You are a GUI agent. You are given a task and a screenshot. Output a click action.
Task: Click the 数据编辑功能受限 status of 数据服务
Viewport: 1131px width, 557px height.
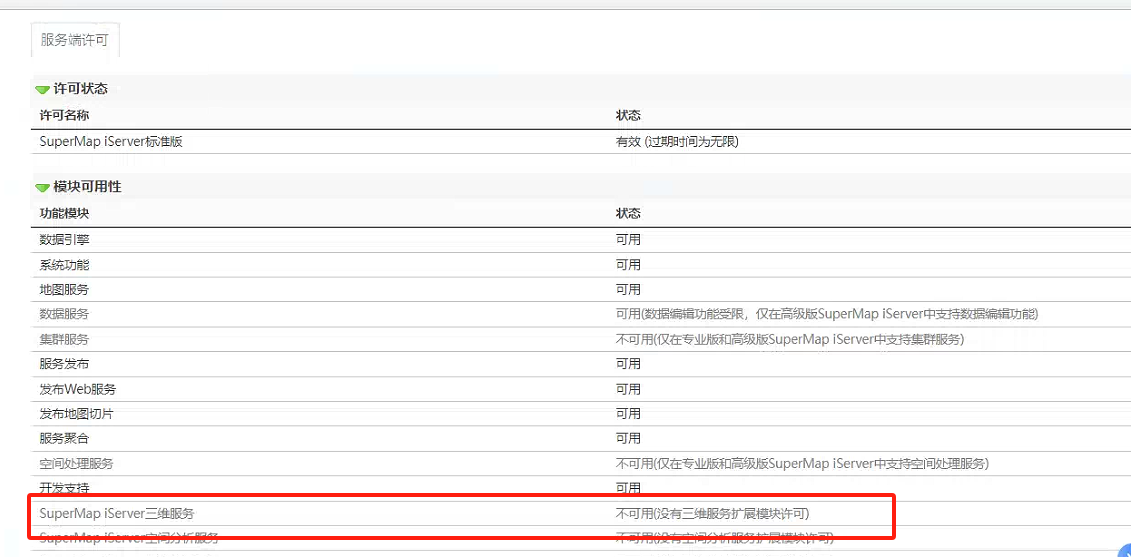(x=827, y=314)
